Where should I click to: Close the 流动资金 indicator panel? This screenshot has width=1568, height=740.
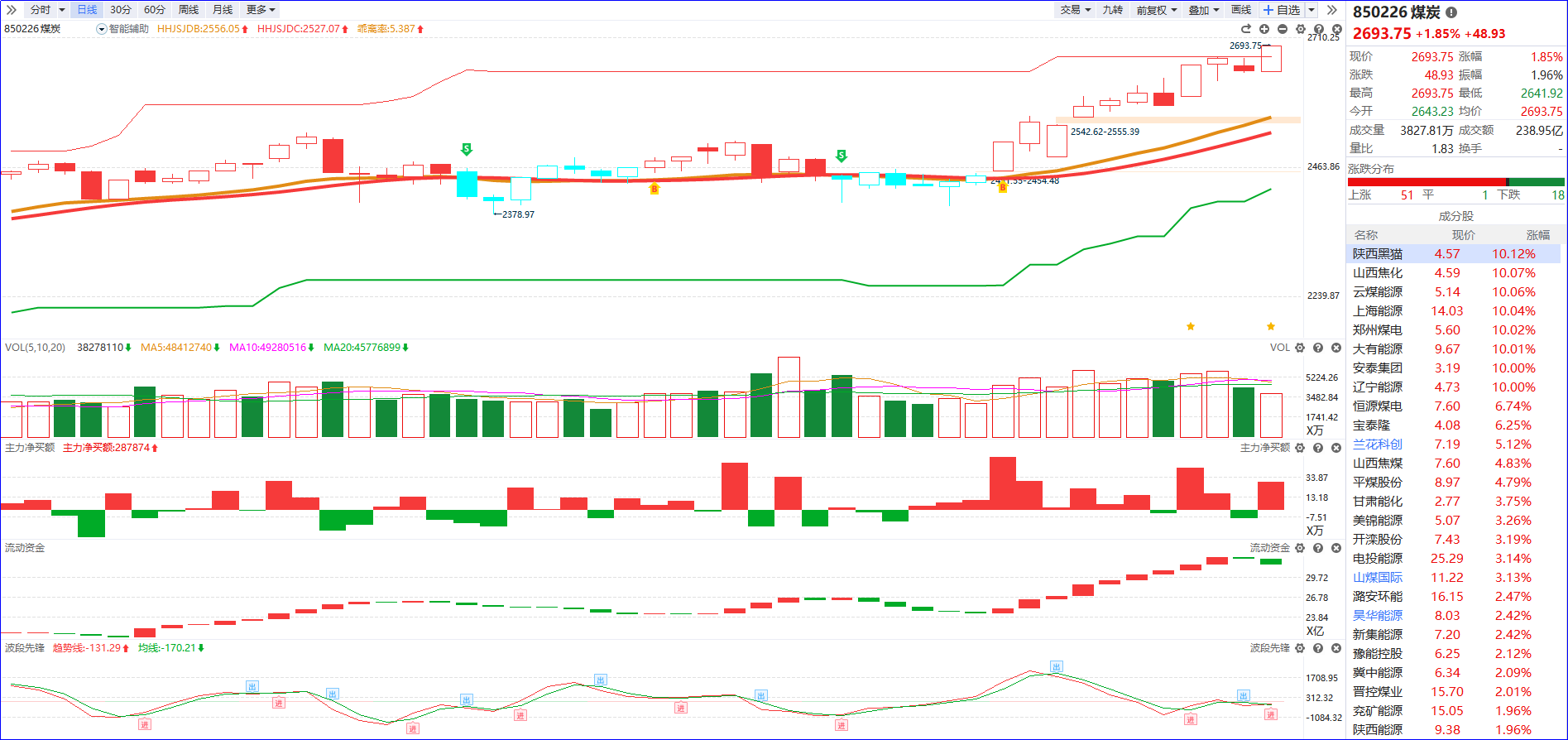coord(1336,548)
